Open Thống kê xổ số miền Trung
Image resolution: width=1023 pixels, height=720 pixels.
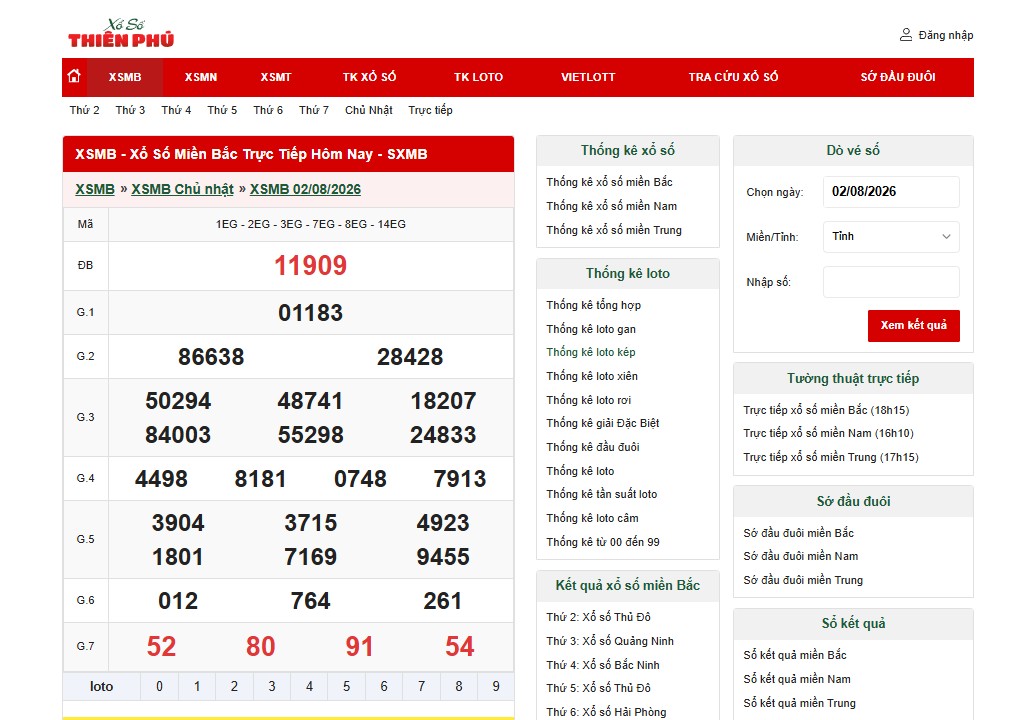[614, 230]
